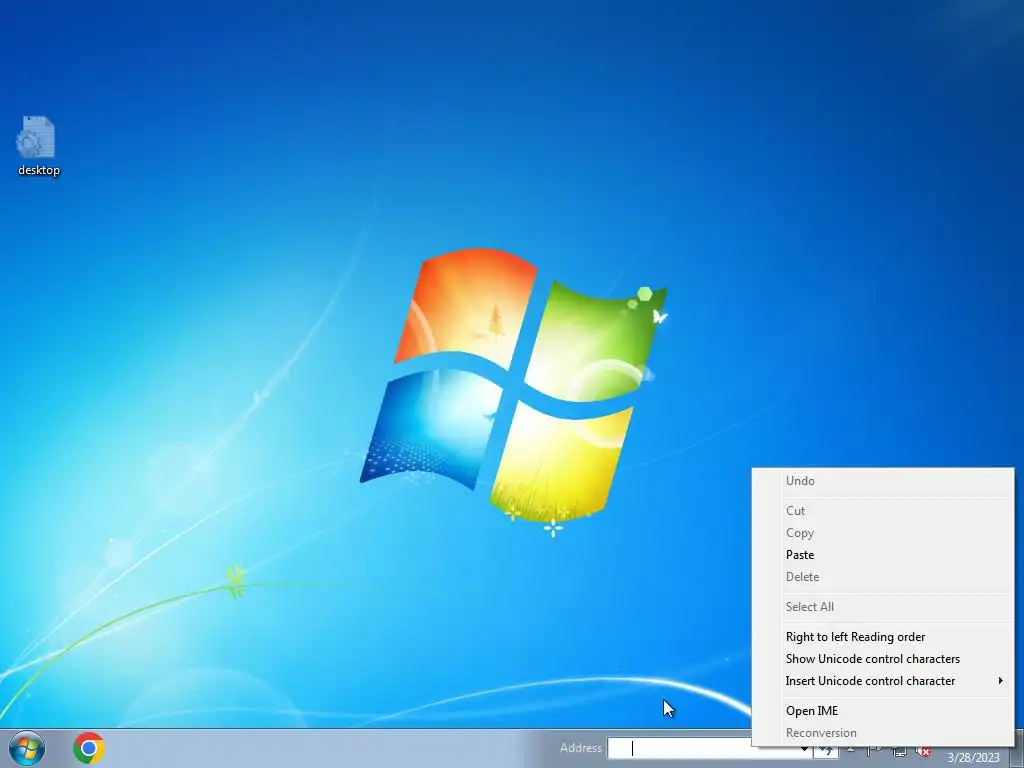
Task: Show hidden tray icons arrow
Action: pyautogui.click(x=850, y=750)
